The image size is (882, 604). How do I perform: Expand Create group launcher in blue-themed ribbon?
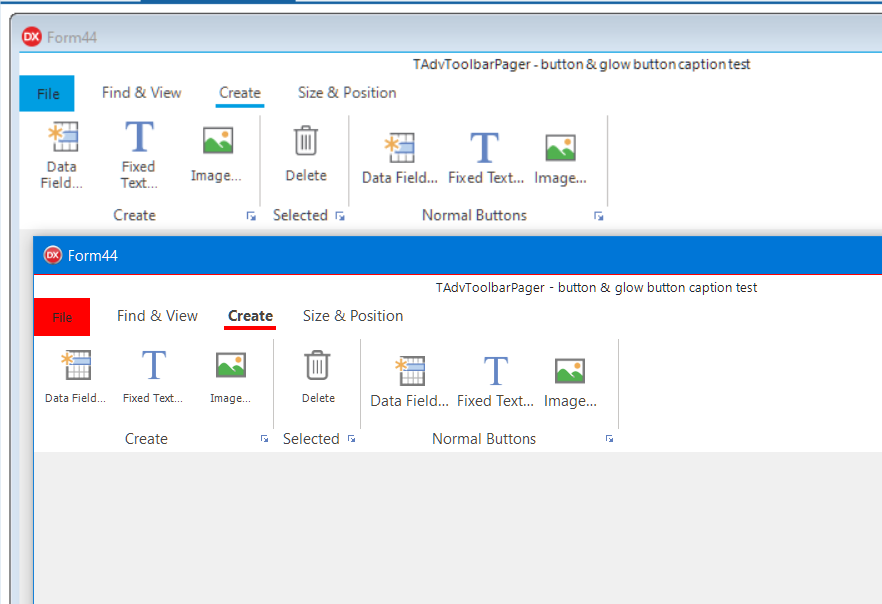pyautogui.click(x=251, y=216)
